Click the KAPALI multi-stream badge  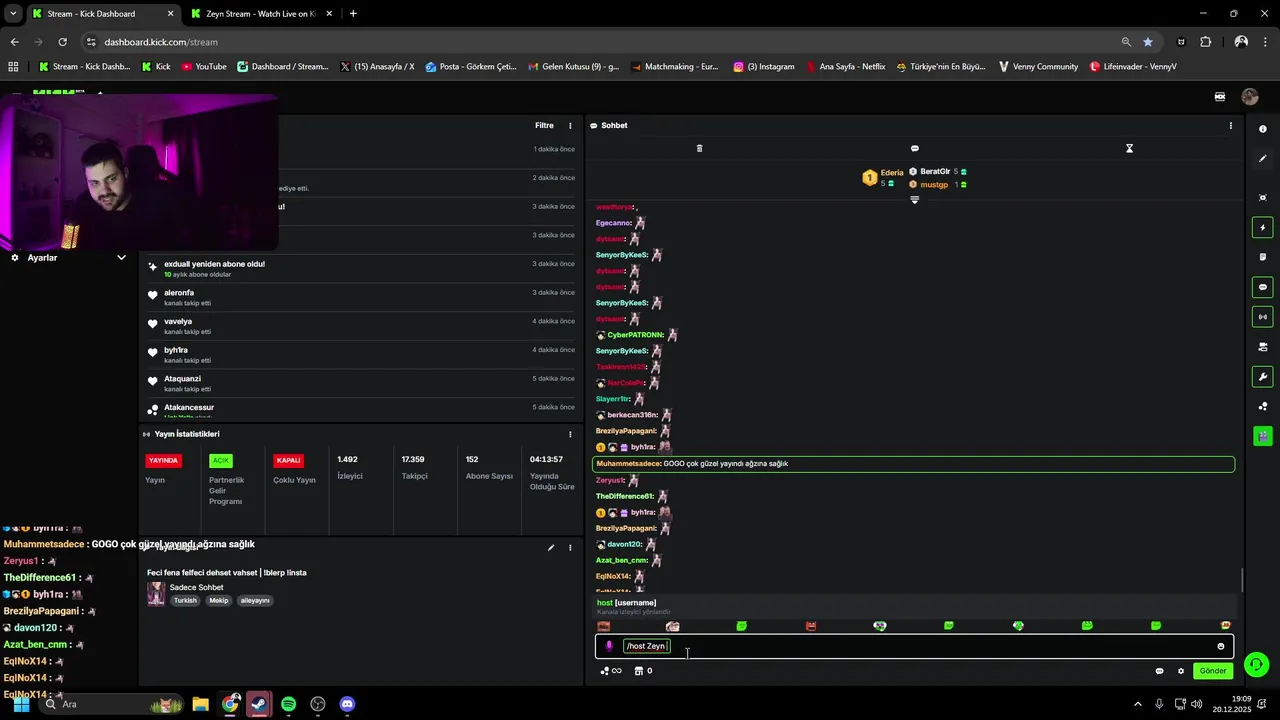tap(288, 460)
